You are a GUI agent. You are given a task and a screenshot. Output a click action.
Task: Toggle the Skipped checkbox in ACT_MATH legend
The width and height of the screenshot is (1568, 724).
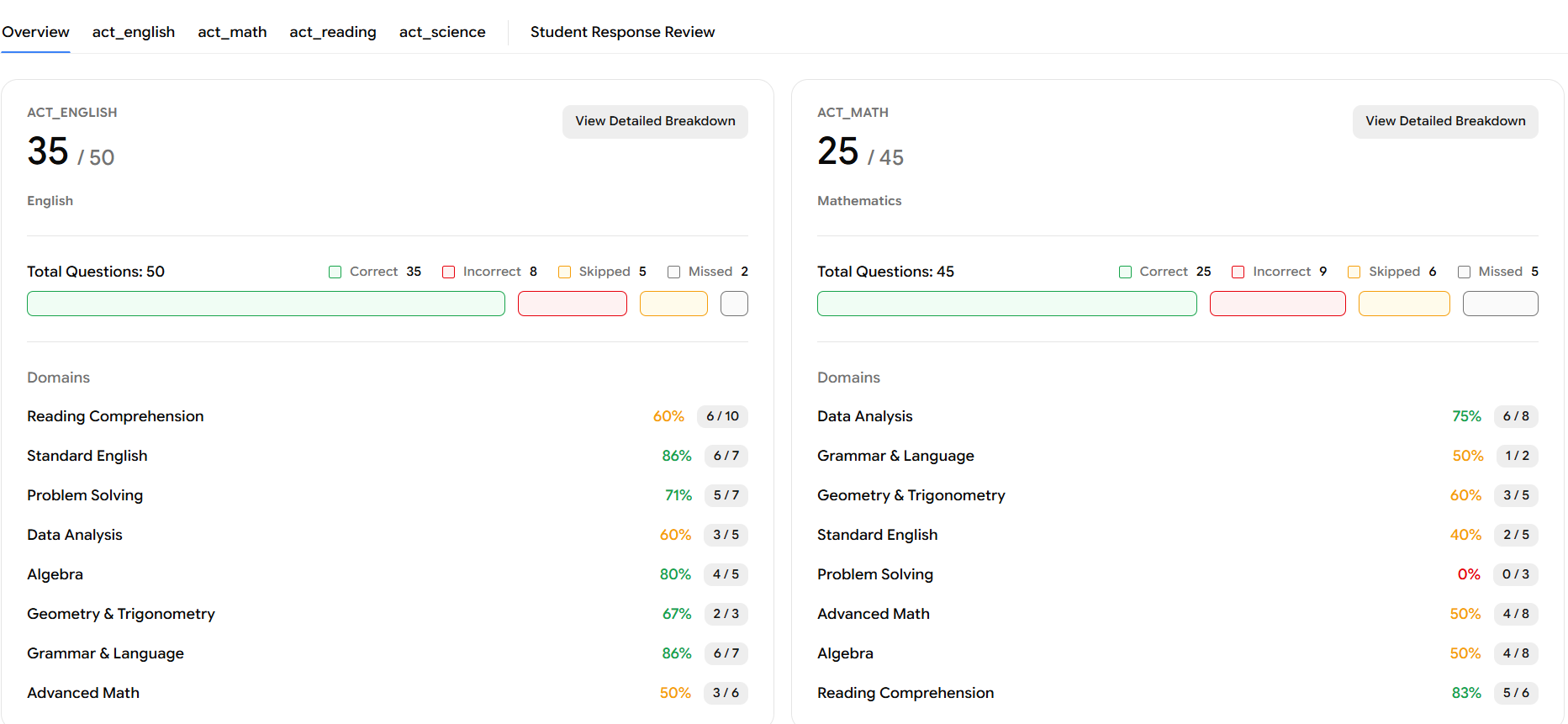point(1354,272)
